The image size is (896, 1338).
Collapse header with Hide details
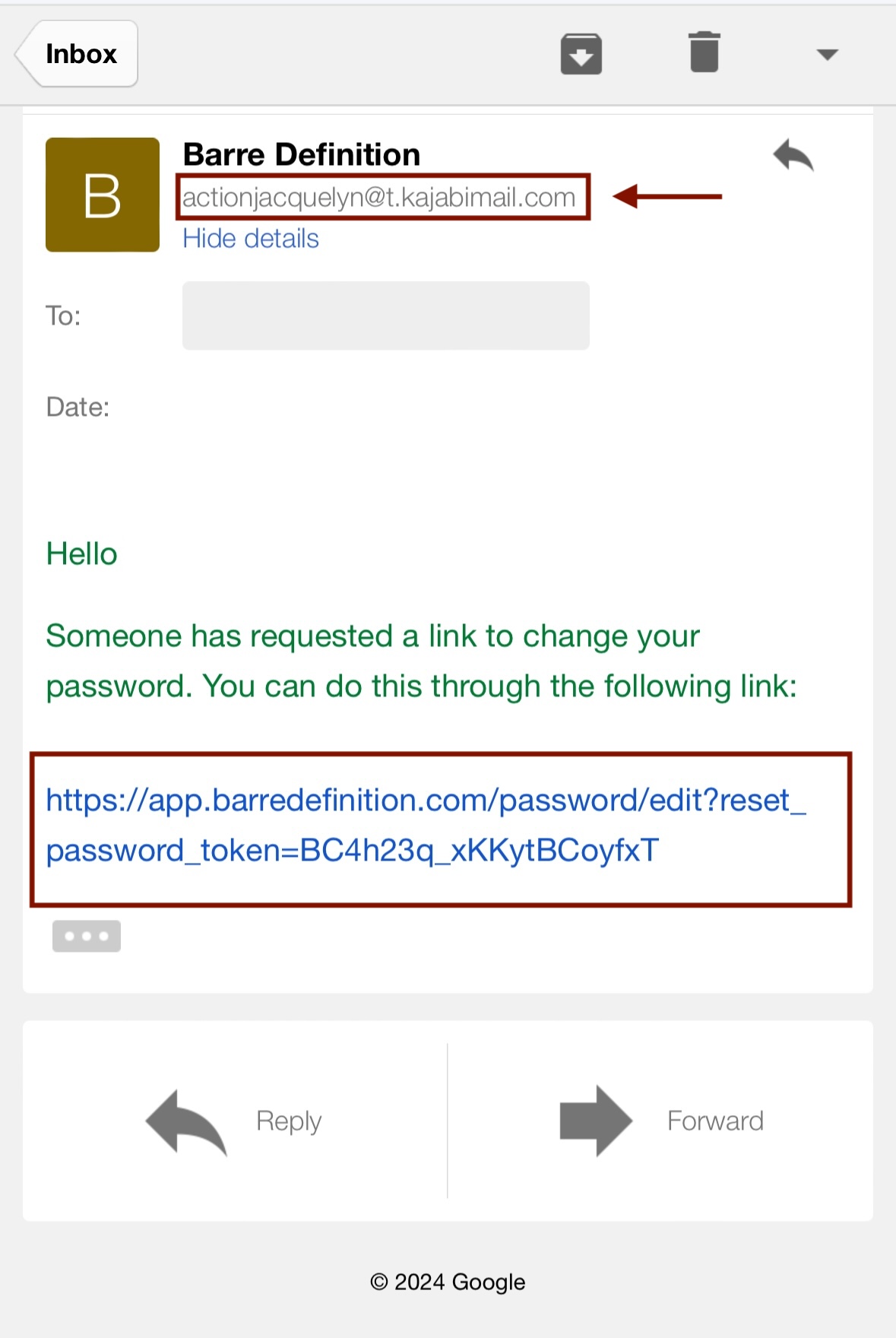(251, 239)
